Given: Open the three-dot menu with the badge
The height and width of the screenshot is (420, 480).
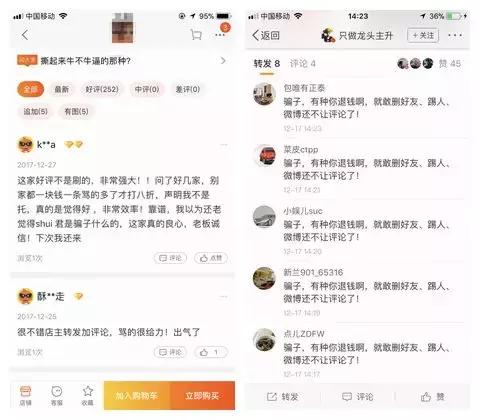Looking at the screenshot, I should coord(222,32).
